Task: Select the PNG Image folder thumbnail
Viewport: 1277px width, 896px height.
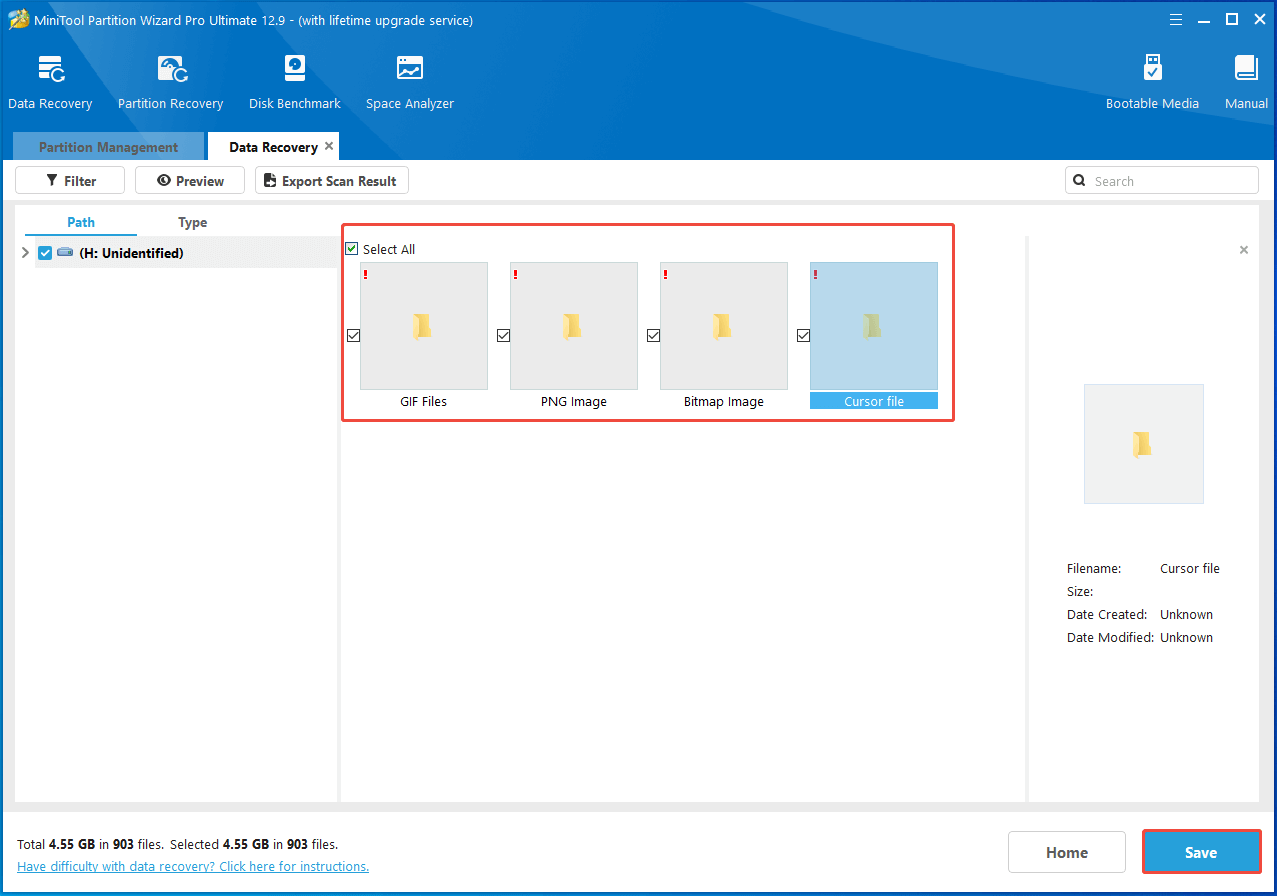Action: coord(574,326)
